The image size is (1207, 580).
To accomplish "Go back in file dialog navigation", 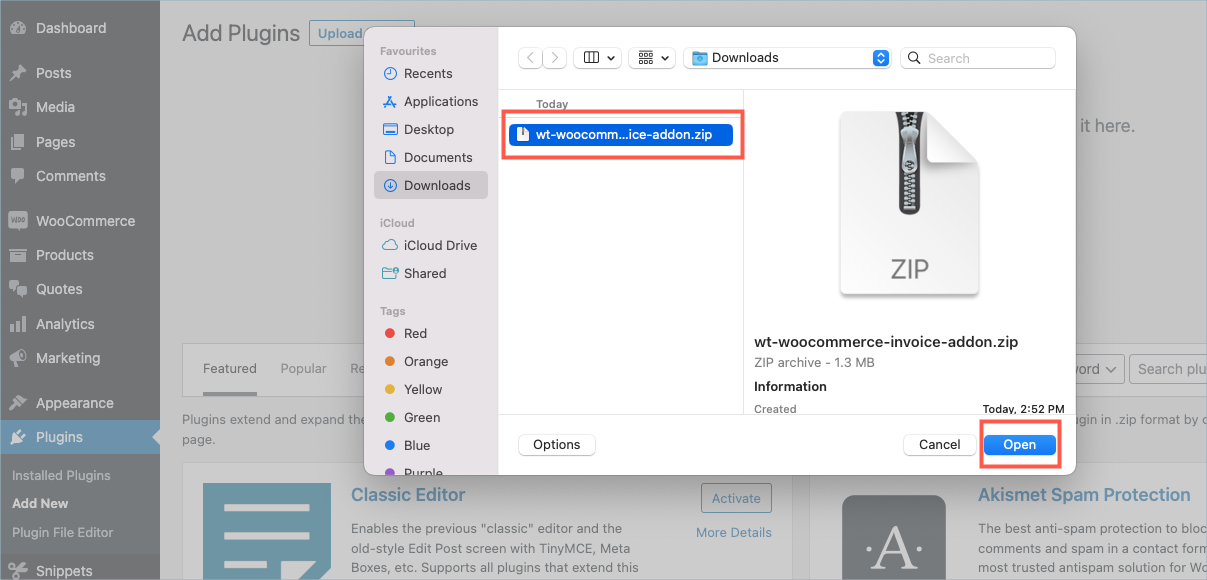I will (x=531, y=58).
